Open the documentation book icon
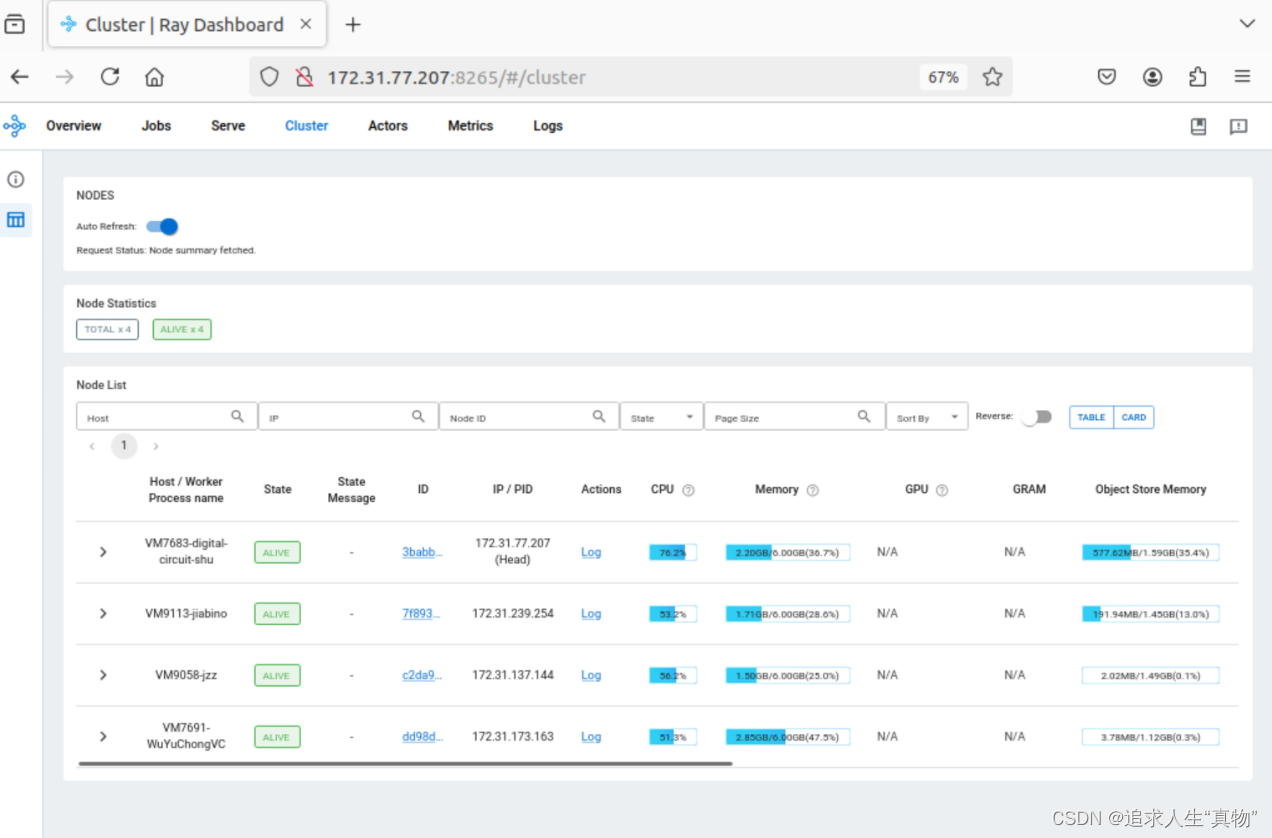Screen dimensions: 1272x838 point(1198,126)
